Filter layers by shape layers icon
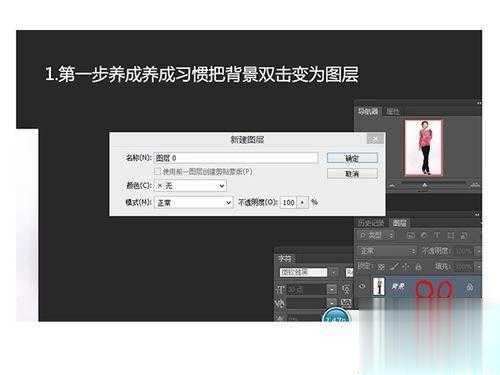The height and width of the screenshot is (375, 500). tap(451, 236)
